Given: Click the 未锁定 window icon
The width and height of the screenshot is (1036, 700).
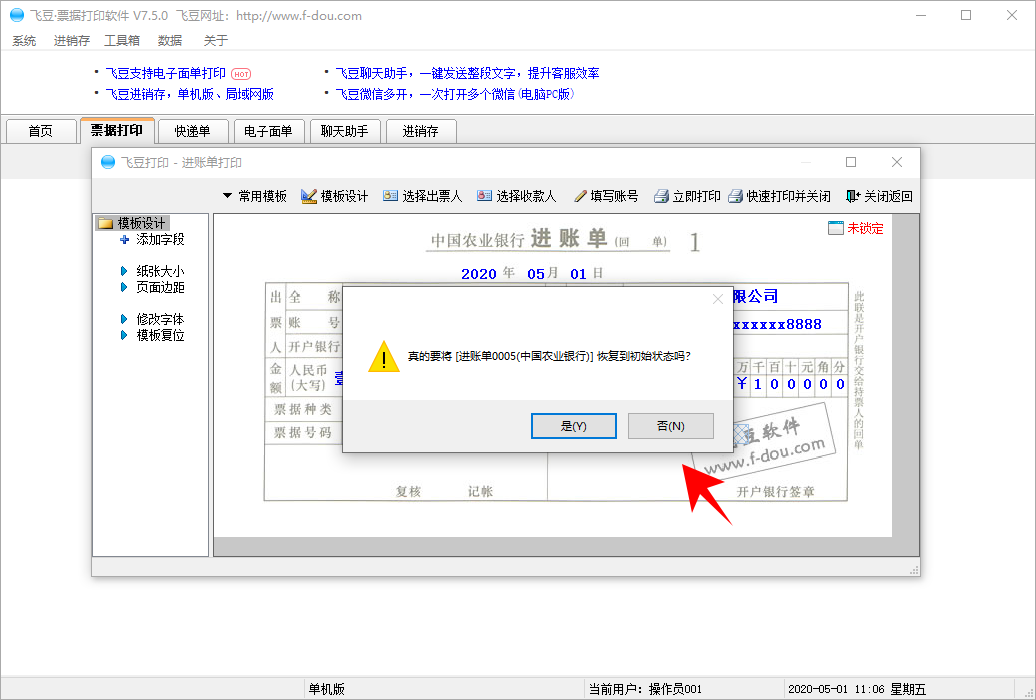Looking at the screenshot, I should [836, 228].
